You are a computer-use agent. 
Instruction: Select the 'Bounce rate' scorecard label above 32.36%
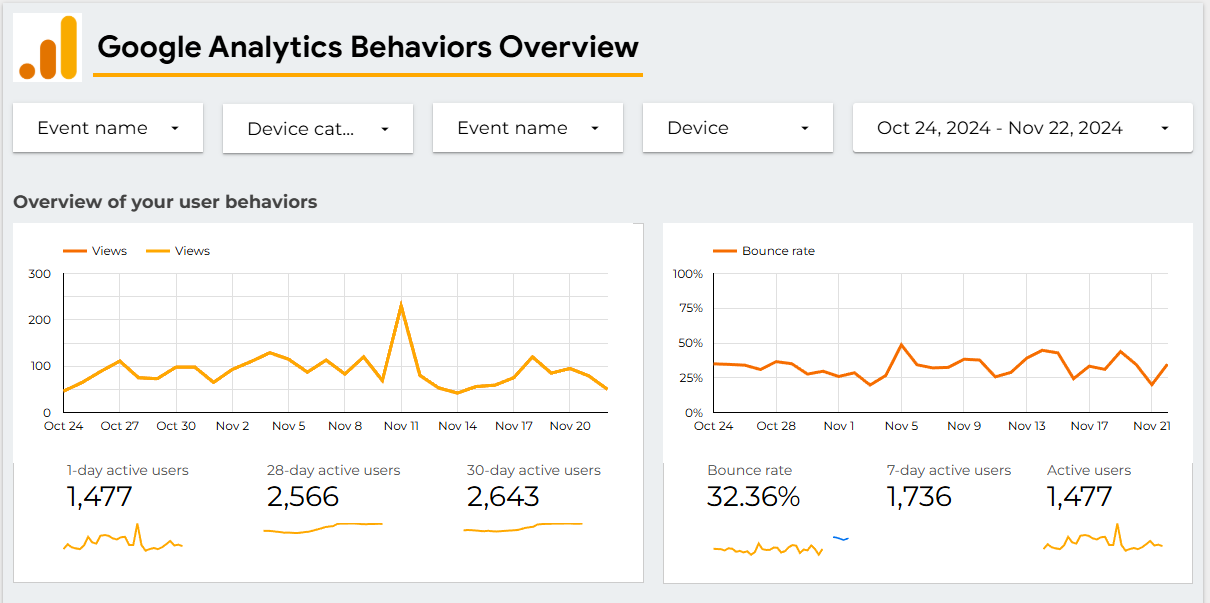pyautogui.click(x=750, y=470)
